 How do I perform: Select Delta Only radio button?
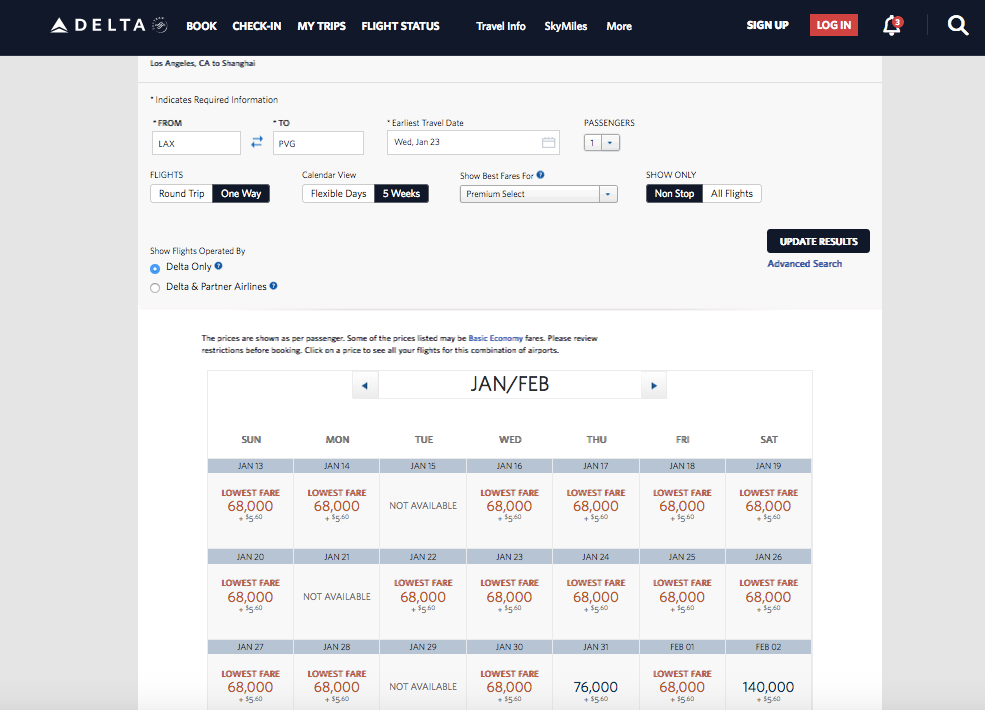tap(155, 268)
